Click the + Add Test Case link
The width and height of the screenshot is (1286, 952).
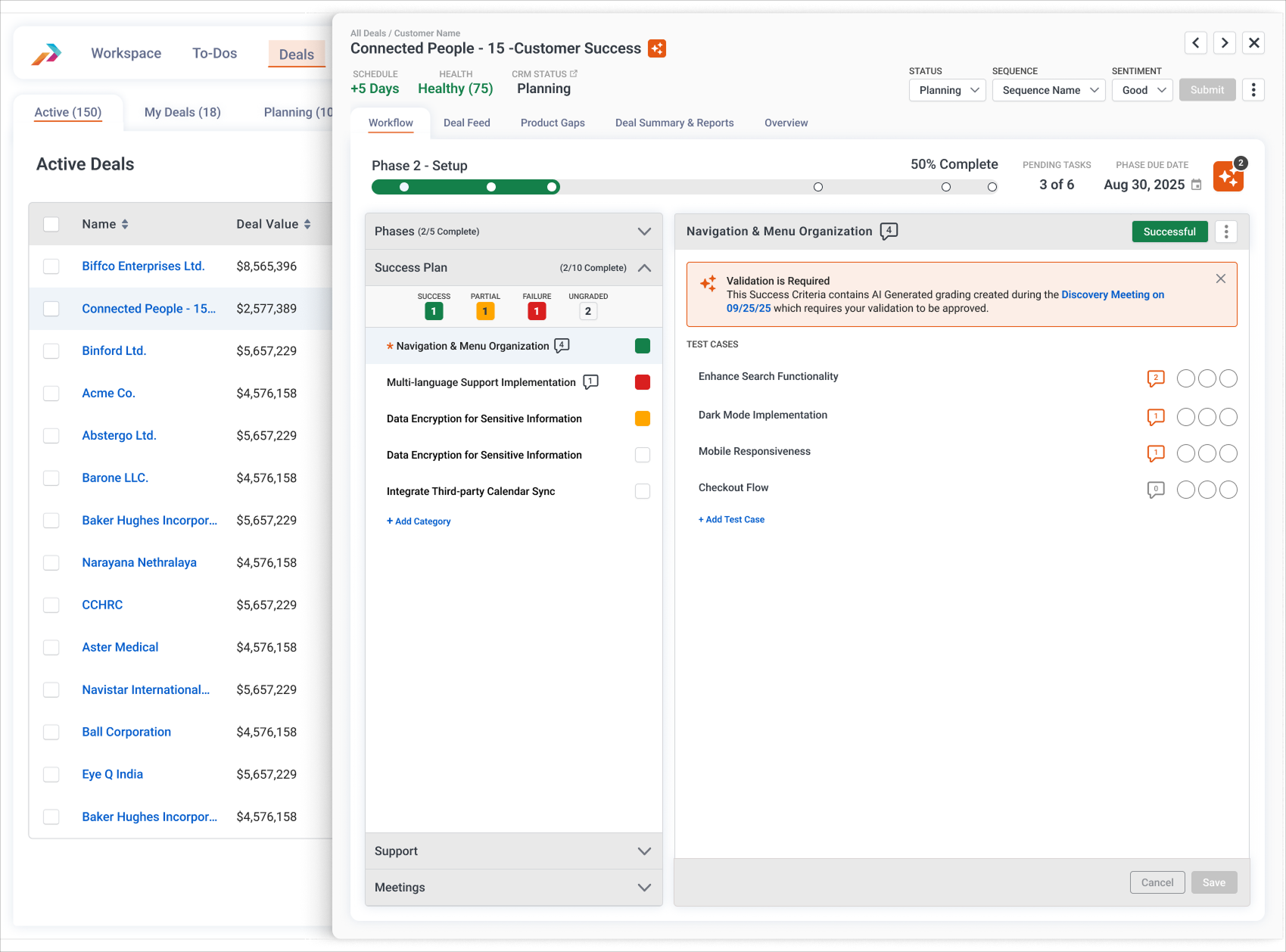[731, 519]
